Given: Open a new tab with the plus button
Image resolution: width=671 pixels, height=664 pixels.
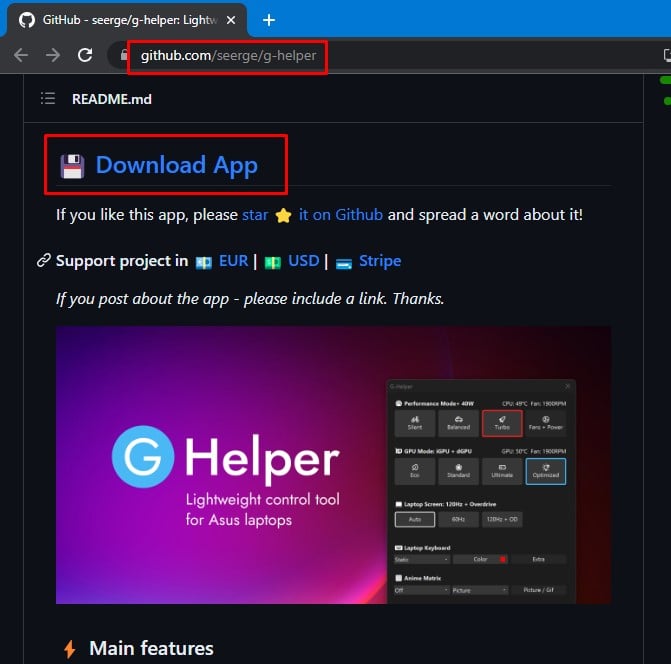Looking at the screenshot, I should coord(269,20).
